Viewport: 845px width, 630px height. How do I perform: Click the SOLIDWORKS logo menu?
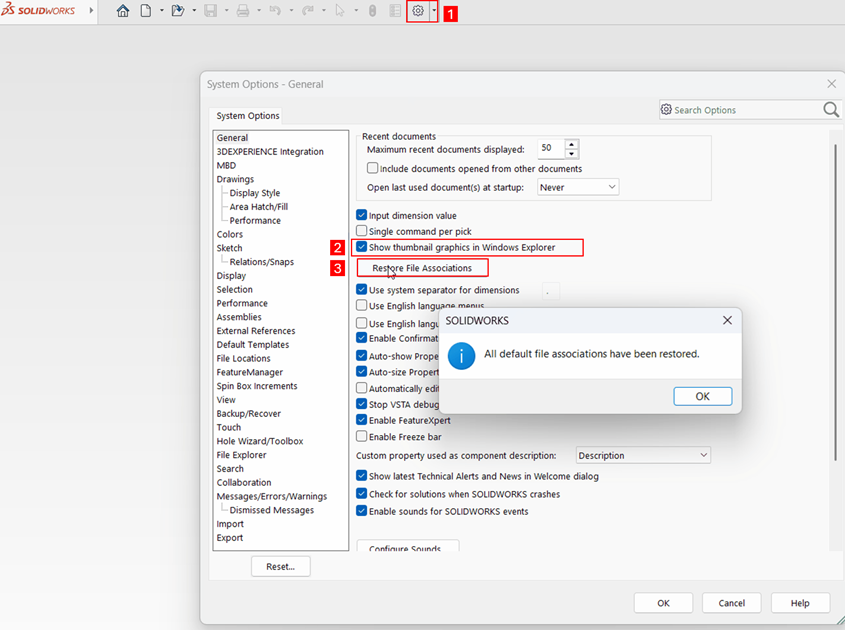38,11
